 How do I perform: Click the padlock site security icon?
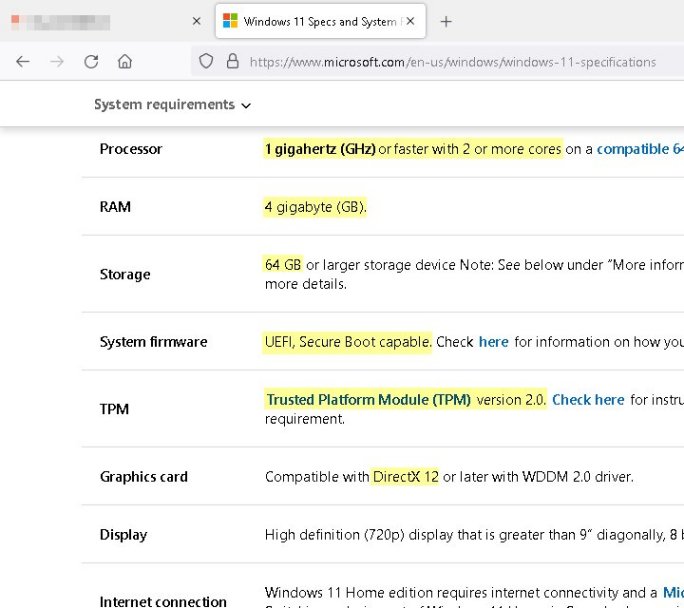(232, 61)
